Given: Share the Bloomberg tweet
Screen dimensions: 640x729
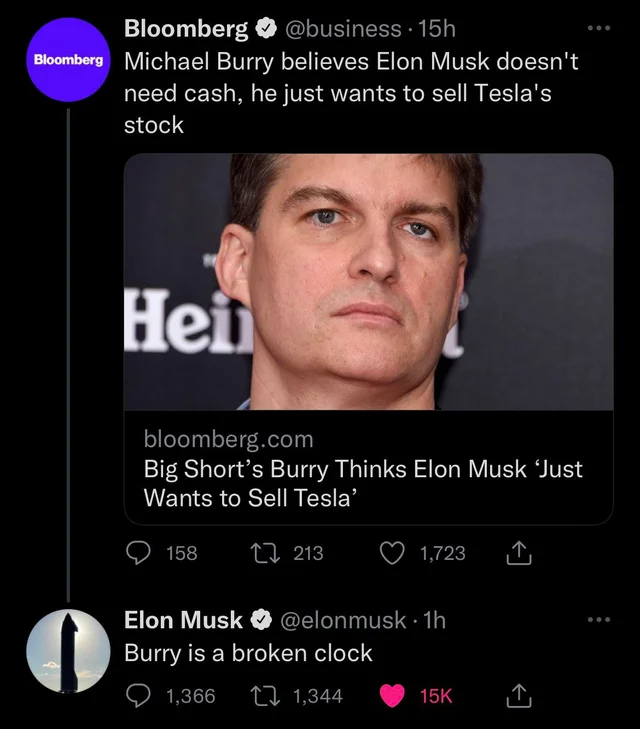Looking at the screenshot, I should [x=520, y=552].
